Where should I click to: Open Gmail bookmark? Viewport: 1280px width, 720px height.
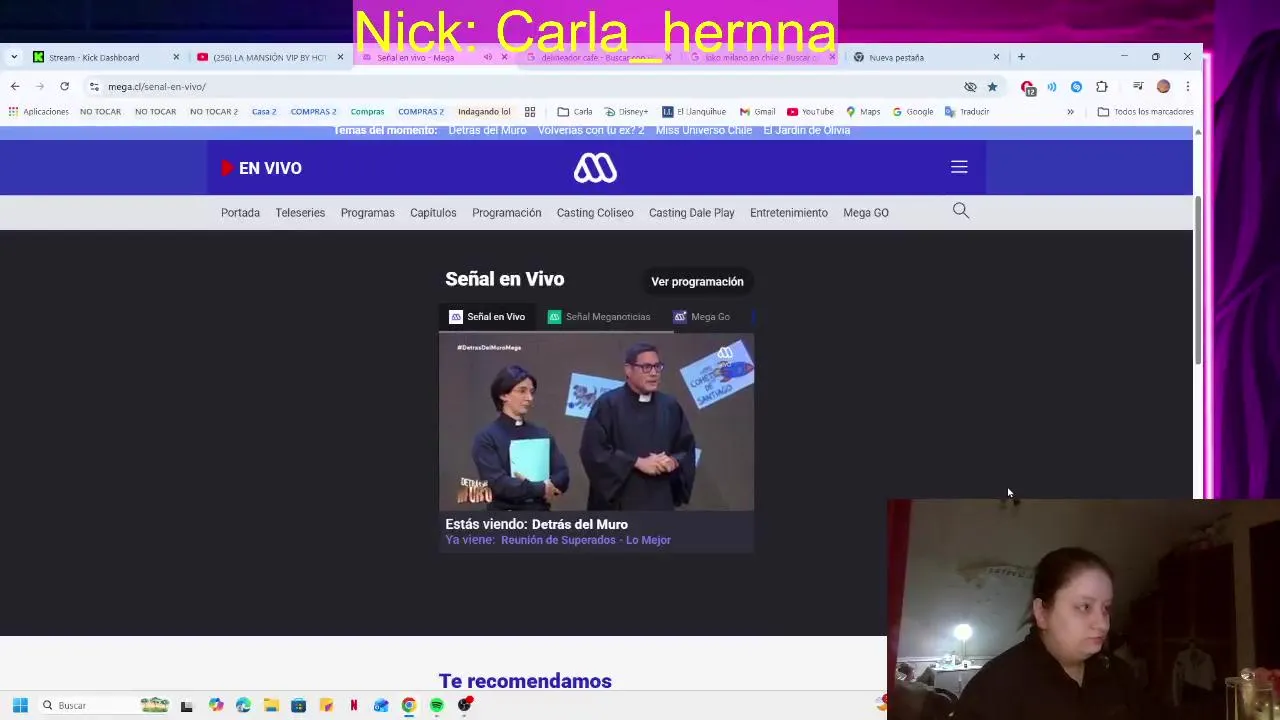(x=757, y=112)
